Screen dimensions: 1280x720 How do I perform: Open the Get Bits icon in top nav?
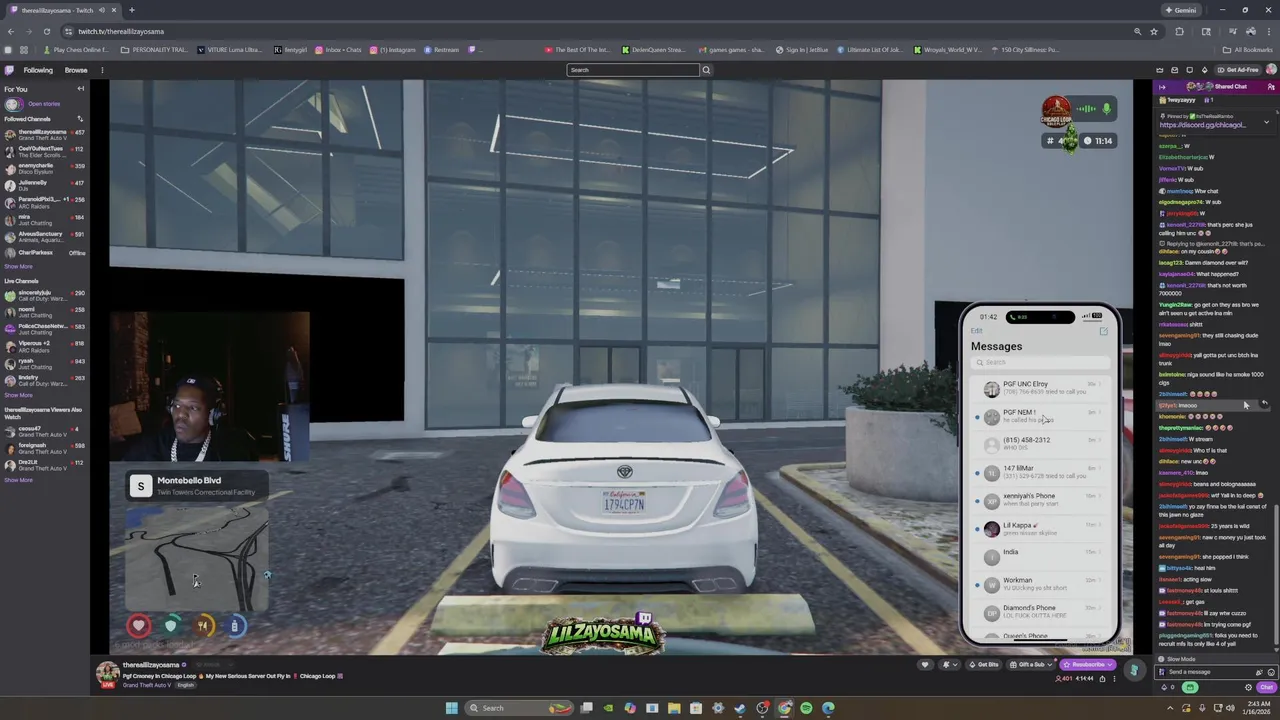[x=1204, y=70]
